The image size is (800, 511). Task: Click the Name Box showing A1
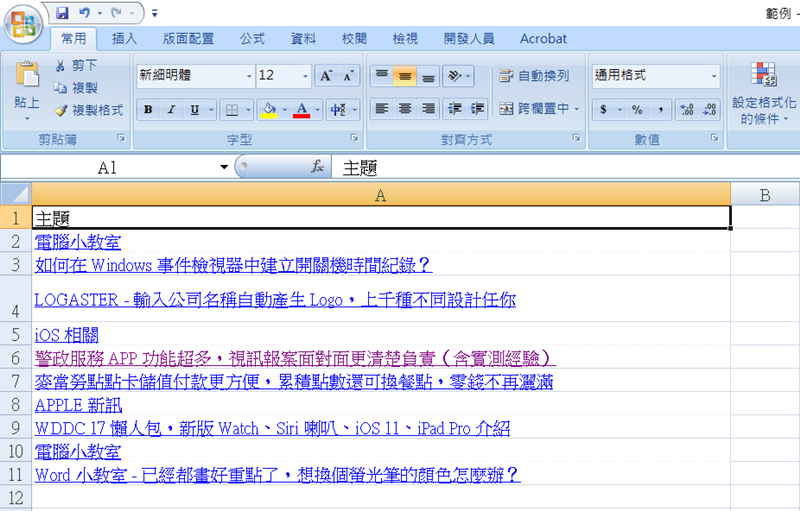[107, 167]
